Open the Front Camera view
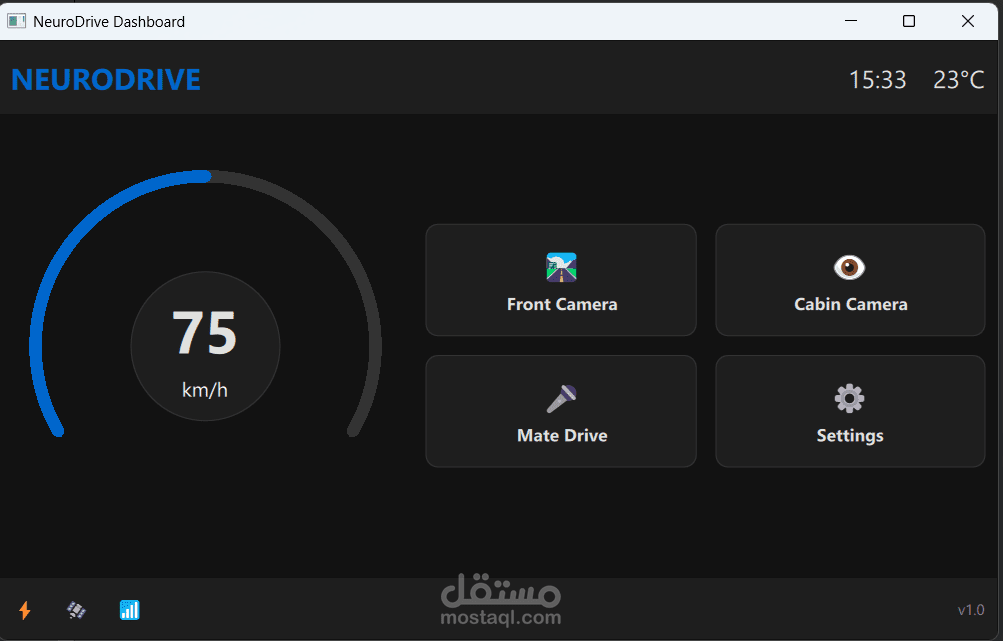 (561, 280)
